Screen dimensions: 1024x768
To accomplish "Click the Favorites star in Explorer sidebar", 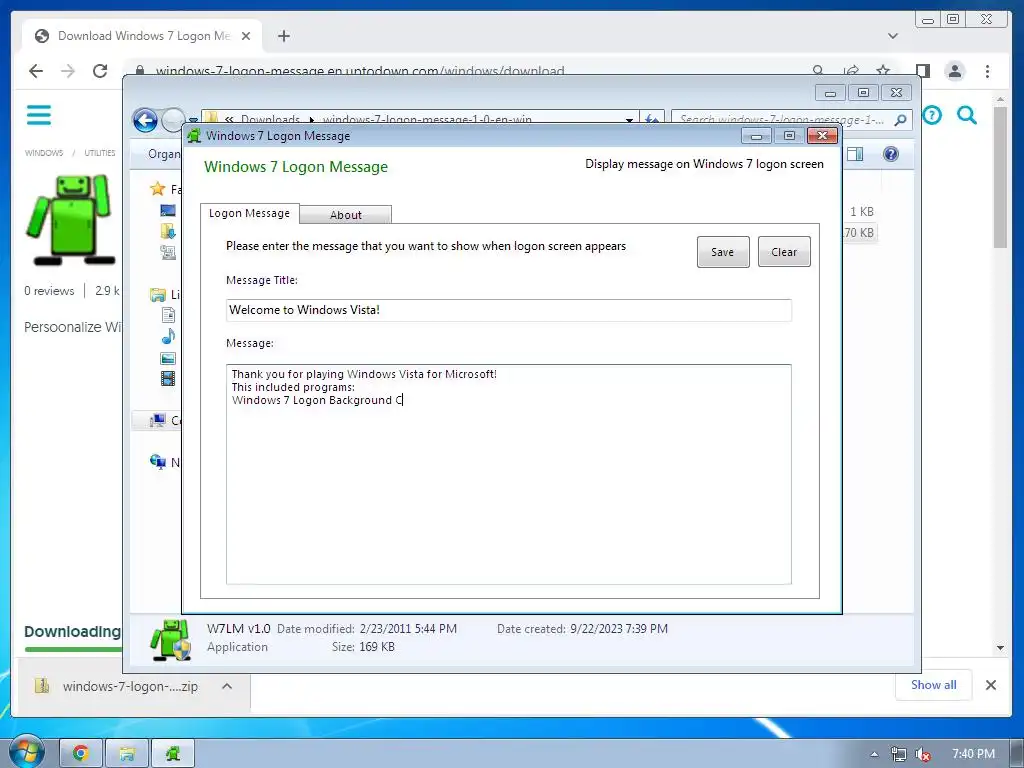I will [157, 189].
